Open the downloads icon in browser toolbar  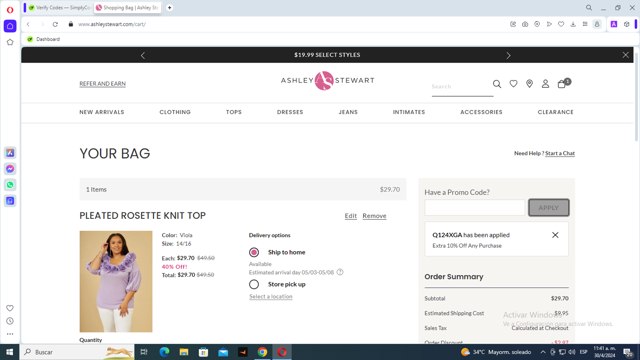[573, 24]
